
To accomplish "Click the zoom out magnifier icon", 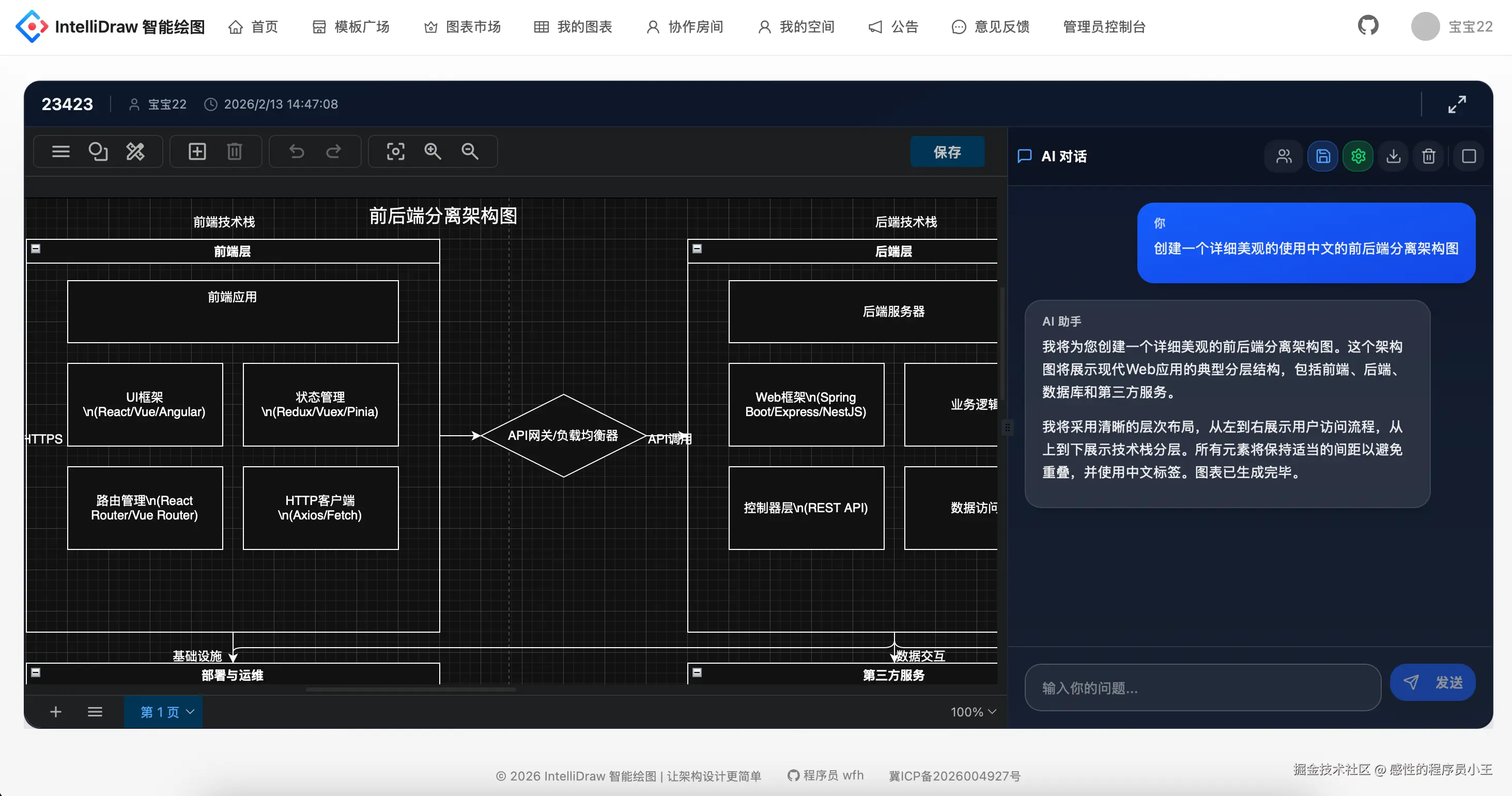I will point(470,151).
